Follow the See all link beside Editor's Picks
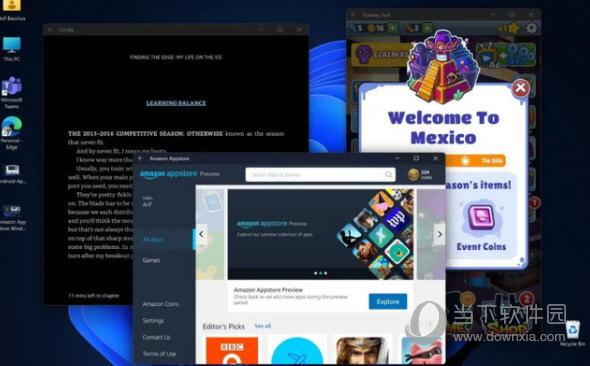The height and width of the screenshot is (366, 590). click(x=262, y=326)
